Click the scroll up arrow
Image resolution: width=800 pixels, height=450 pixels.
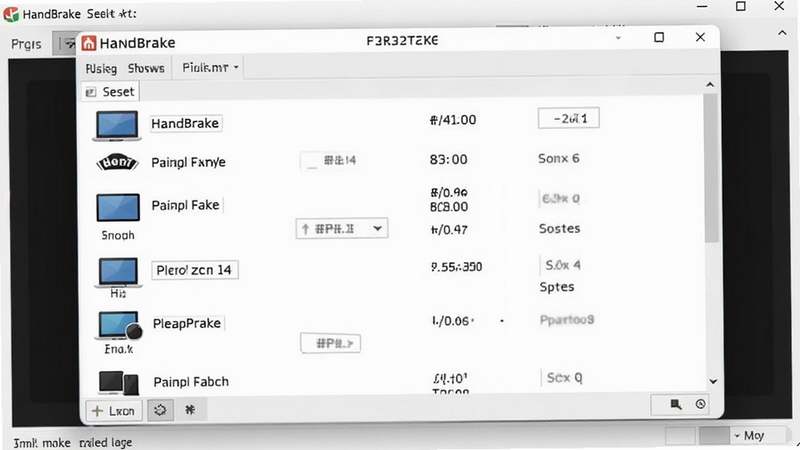(710, 85)
